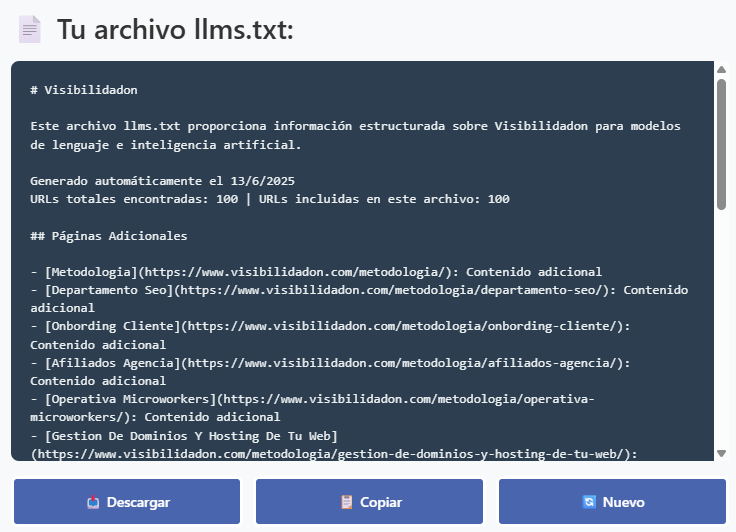The image size is (736, 532).
Task: Click the 'de lenguaje e inteligencia artificial.' line
Action: tap(166, 145)
